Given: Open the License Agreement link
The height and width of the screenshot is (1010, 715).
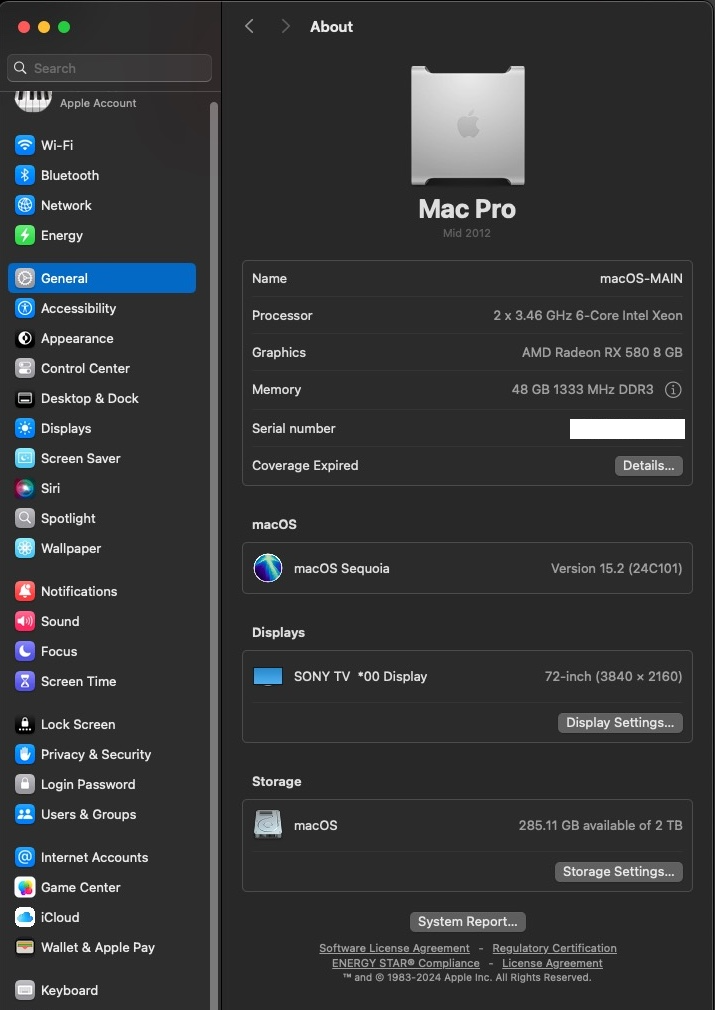Looking at the screenshot, I should [x=553, y=963].
